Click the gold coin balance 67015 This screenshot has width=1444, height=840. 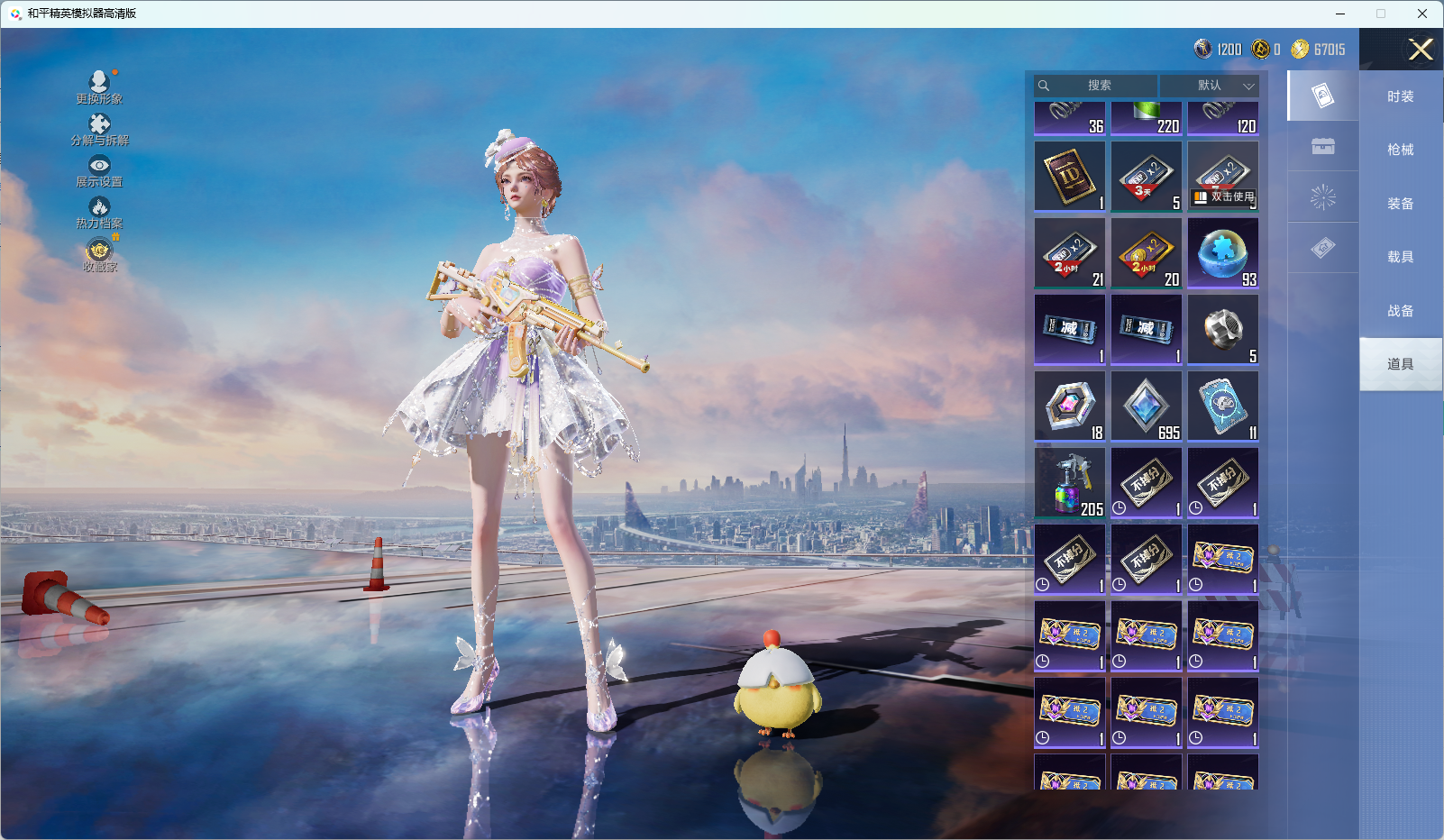pyautogui.click(x=1318, y=50)
